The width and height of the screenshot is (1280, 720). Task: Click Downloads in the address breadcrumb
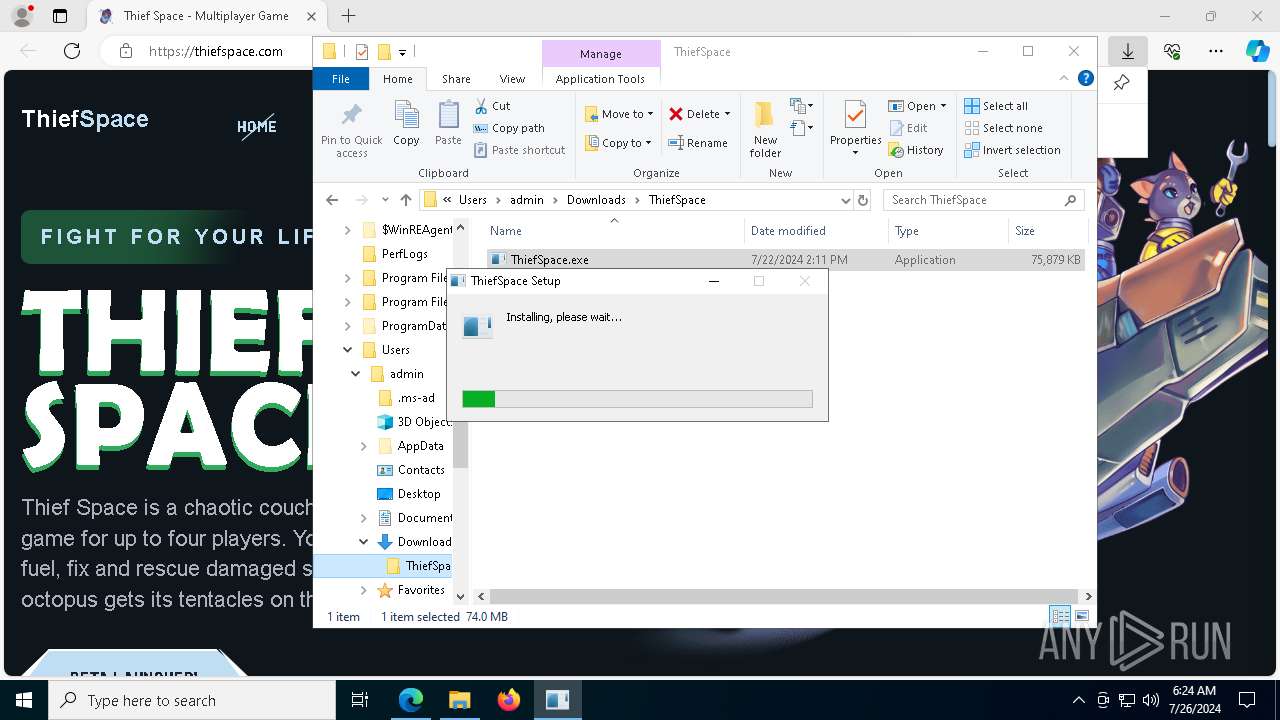point(596,200)
